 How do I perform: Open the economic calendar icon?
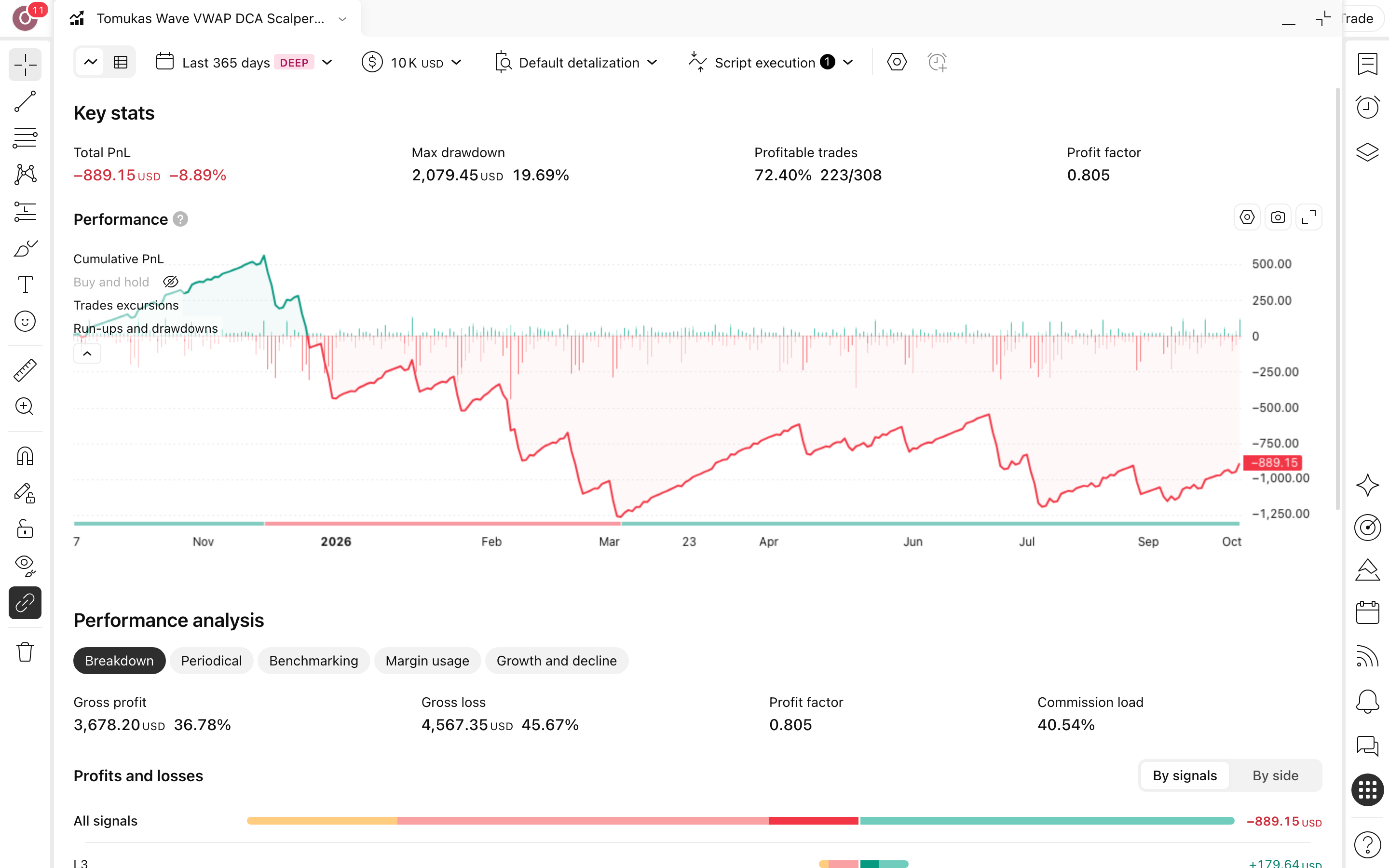(x=1367, y=612)
